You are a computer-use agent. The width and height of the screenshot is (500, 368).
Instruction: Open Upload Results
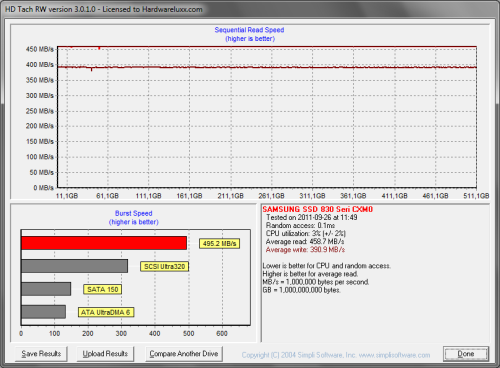(x=105, y=354)
